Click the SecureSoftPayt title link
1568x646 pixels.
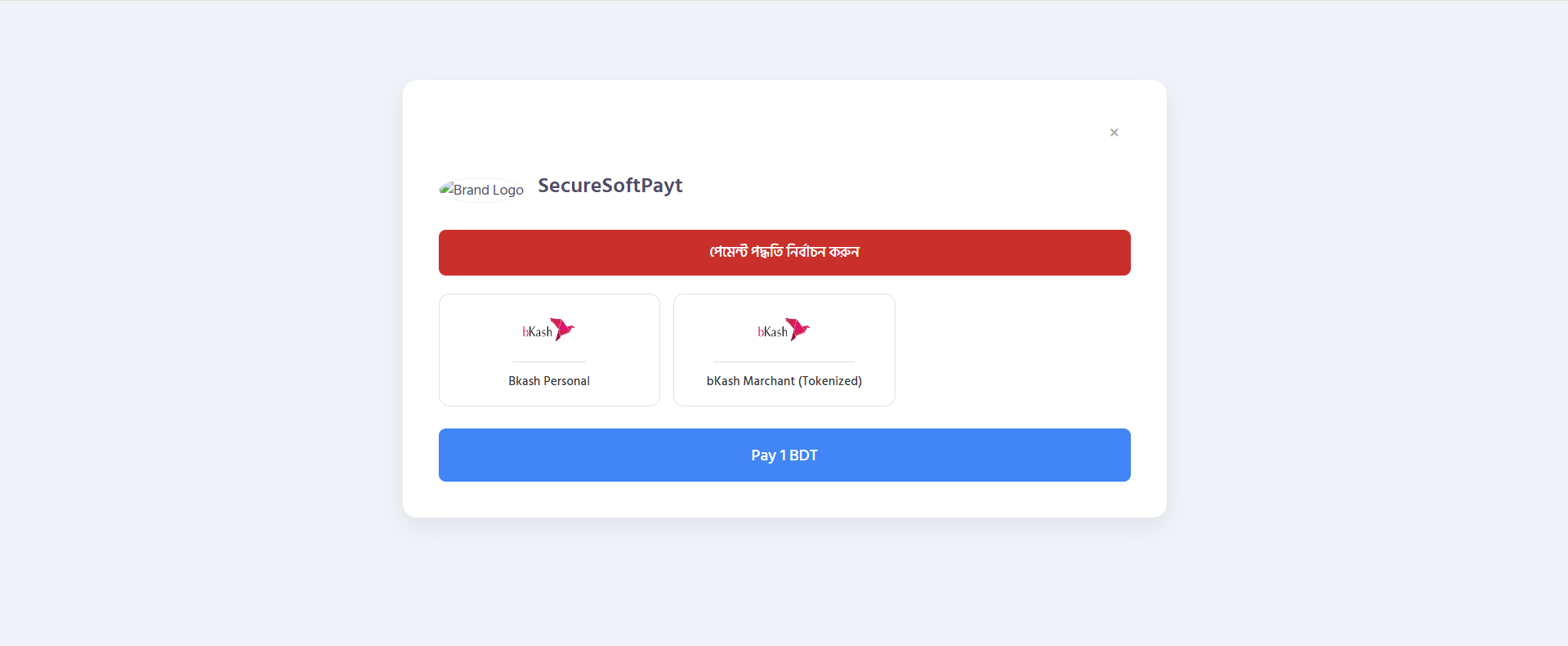(x=610, y=186)
